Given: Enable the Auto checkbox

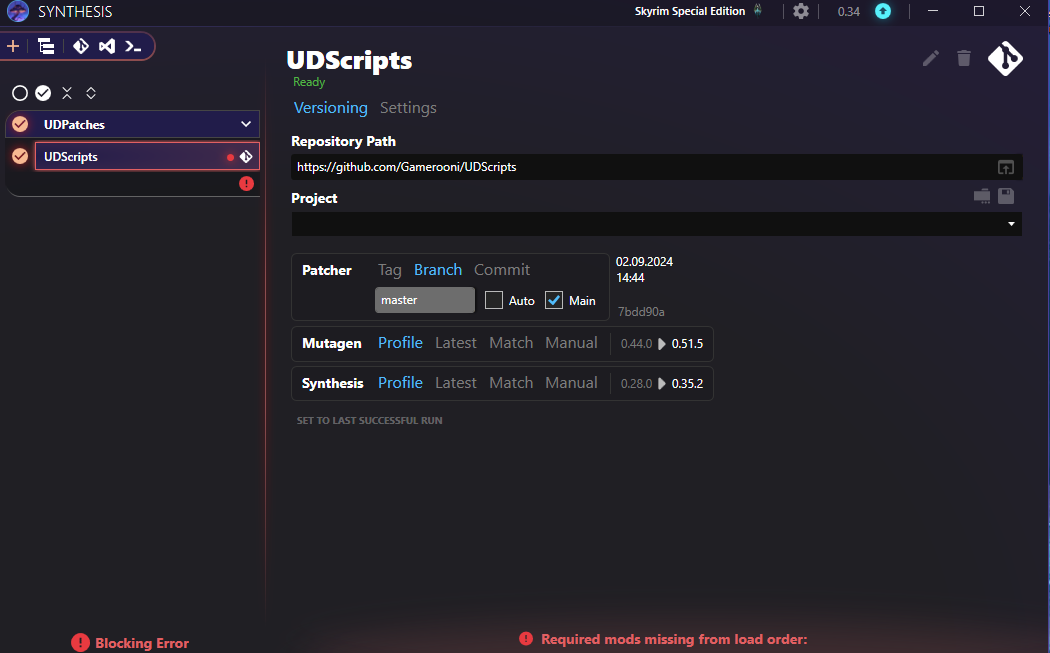Looking at the screenshot, I should click(x=494, y=300).
